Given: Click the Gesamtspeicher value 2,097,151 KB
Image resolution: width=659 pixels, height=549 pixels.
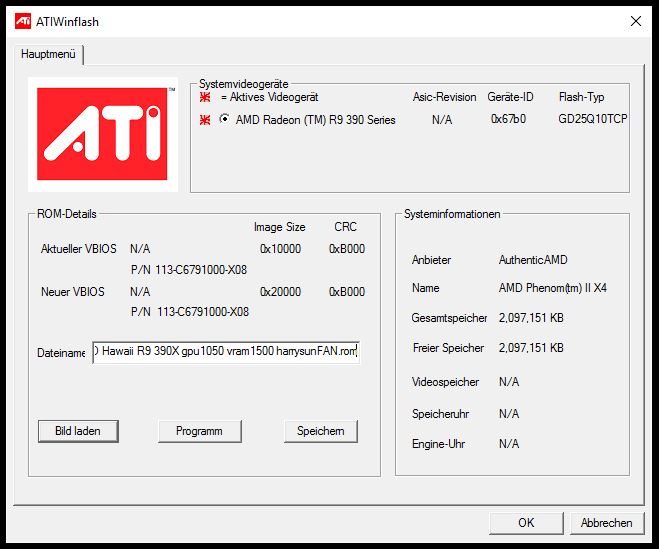Looking at the screenshot, I should [531, 318].
